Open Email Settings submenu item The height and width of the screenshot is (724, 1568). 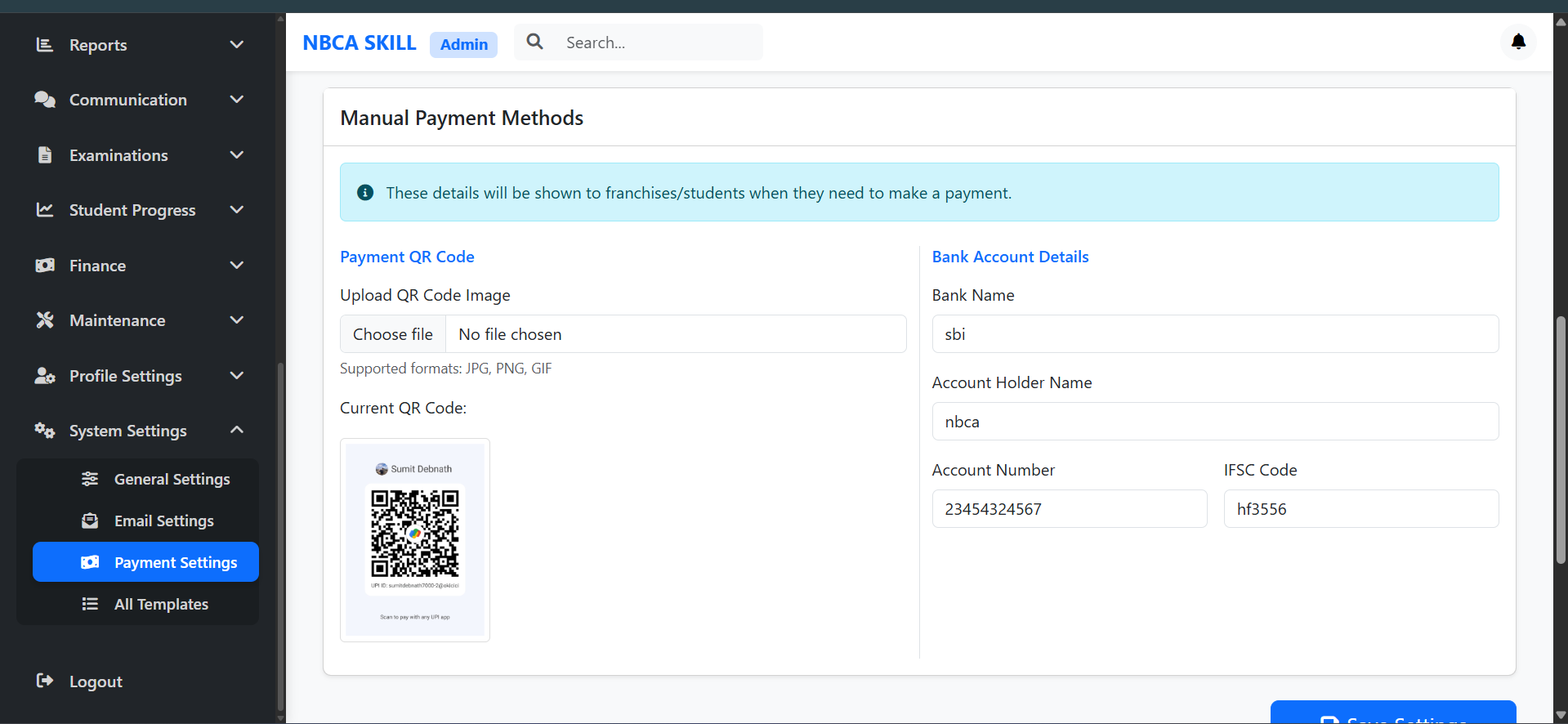pos(145,521)
